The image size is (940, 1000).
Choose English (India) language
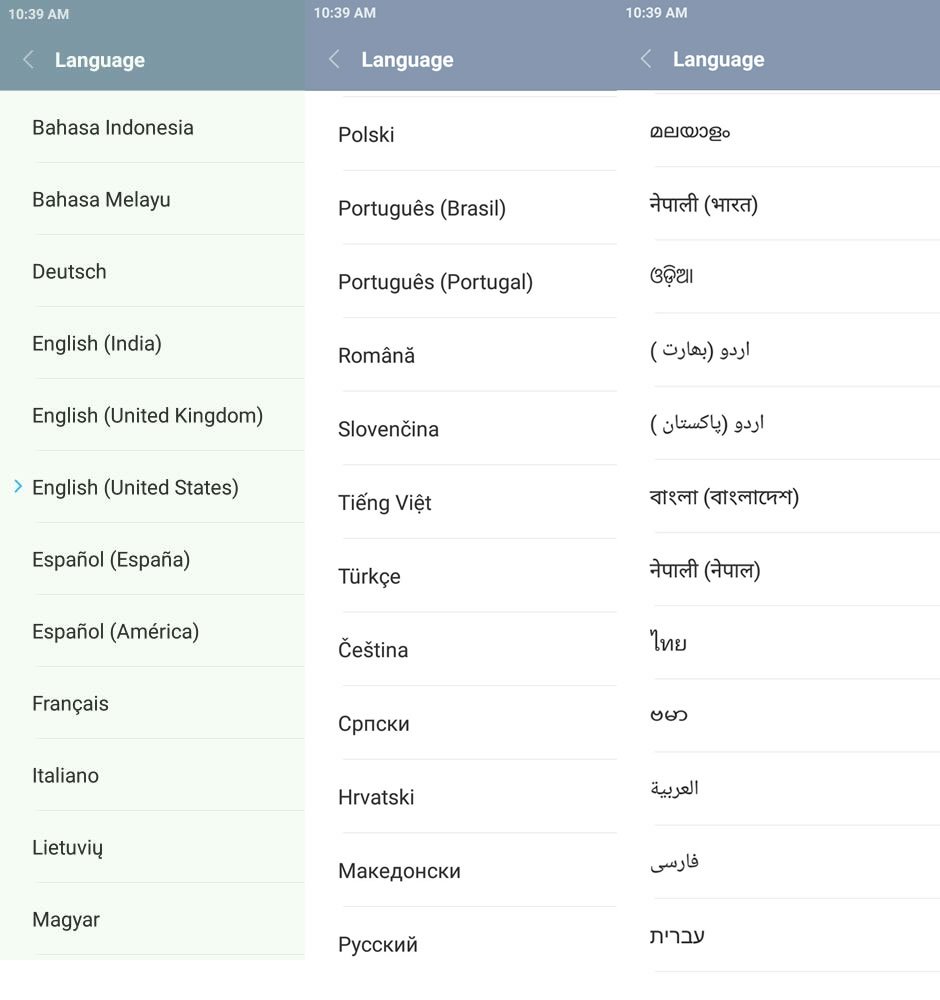(97, 344)
